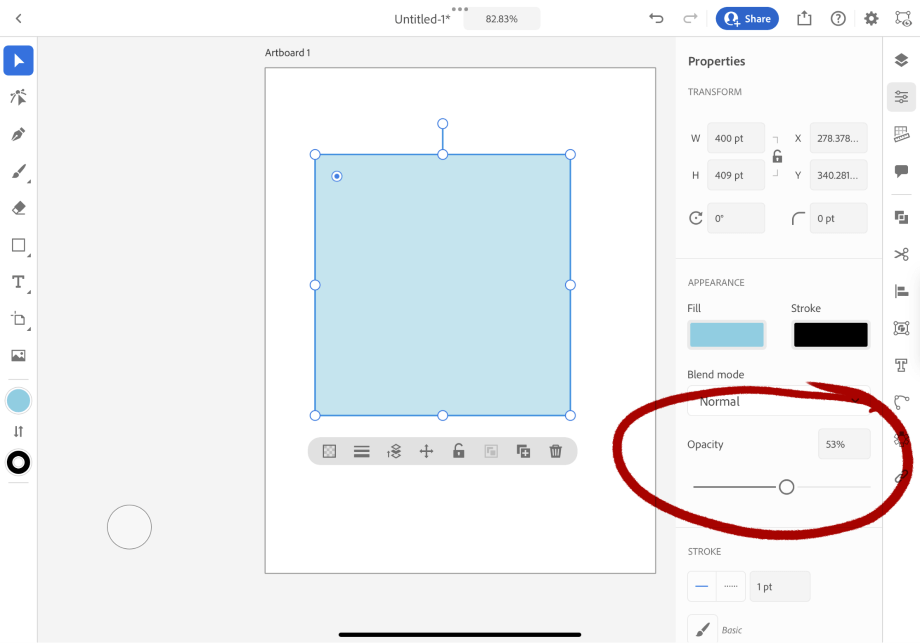This screenshot has height=643, width=920.
Task: Click the Share button
Action: 747,19
